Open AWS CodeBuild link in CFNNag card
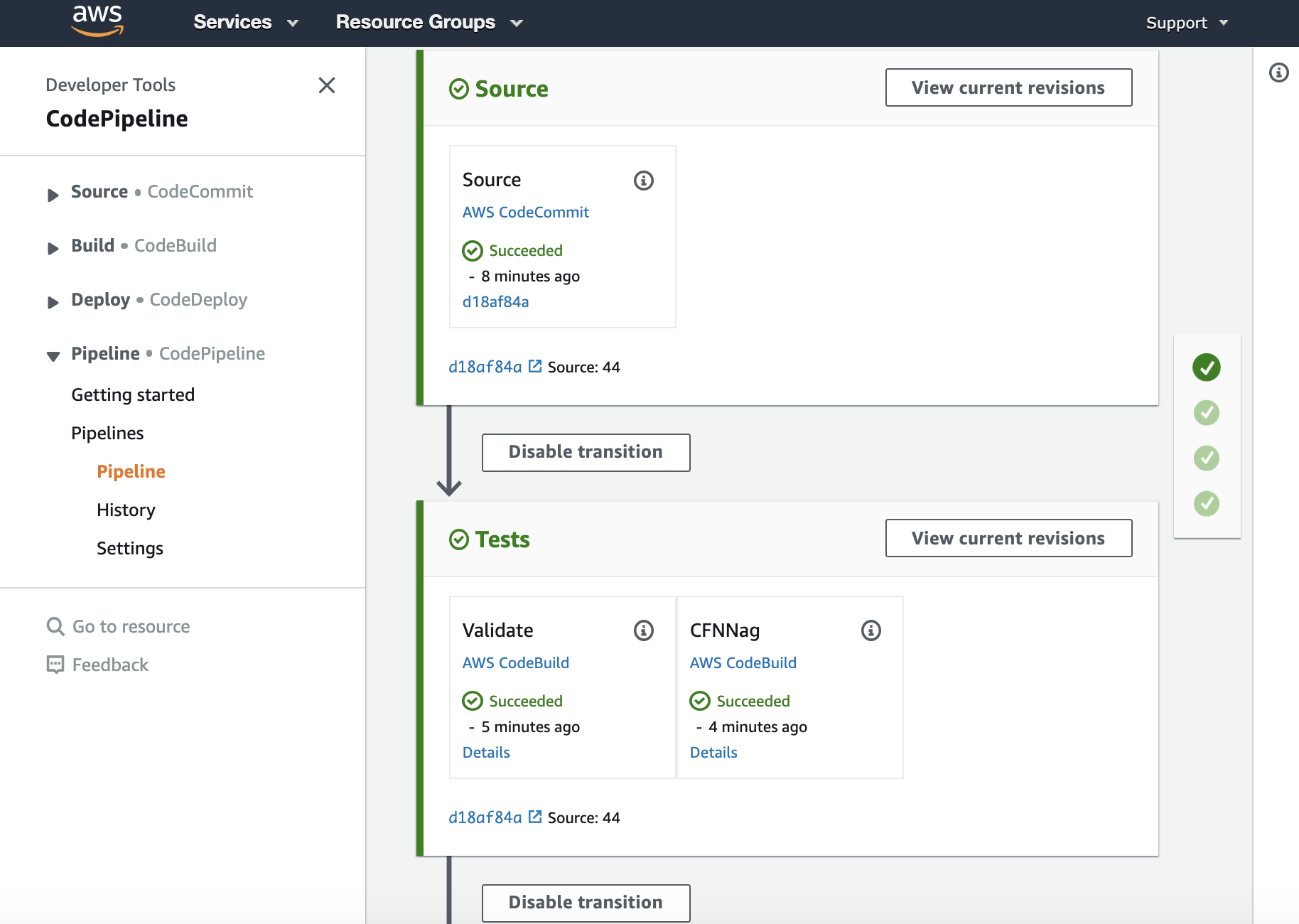The image size is (1299, 924). (743, 662)
